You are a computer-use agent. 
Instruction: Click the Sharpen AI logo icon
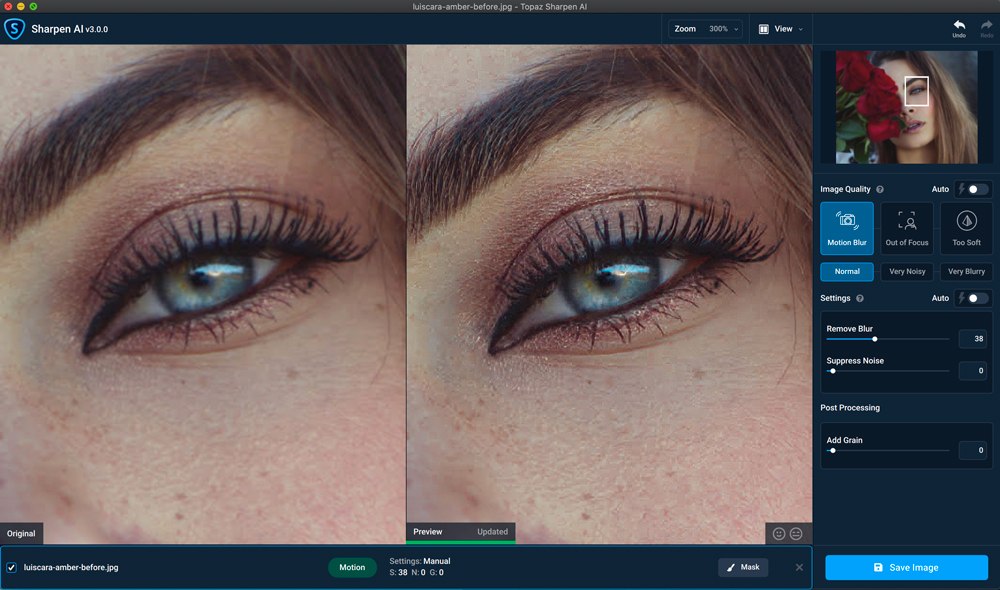click(x=14, y=29)
